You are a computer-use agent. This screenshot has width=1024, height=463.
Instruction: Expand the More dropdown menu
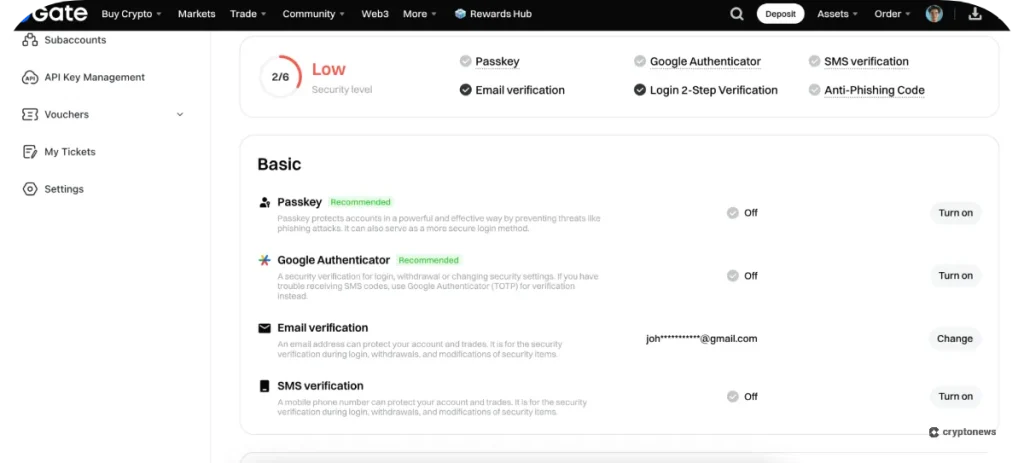pyautogui.click(x=420, y=14)
